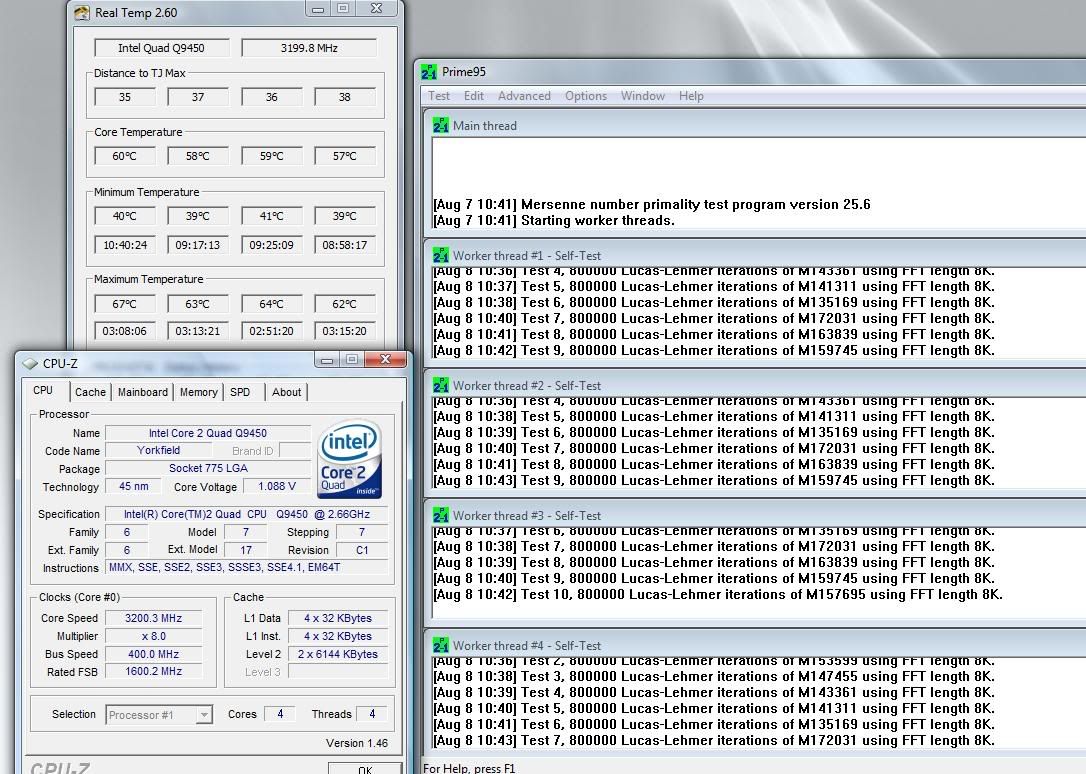Click the Core Voltage 1.088 V field

[277, 487]
